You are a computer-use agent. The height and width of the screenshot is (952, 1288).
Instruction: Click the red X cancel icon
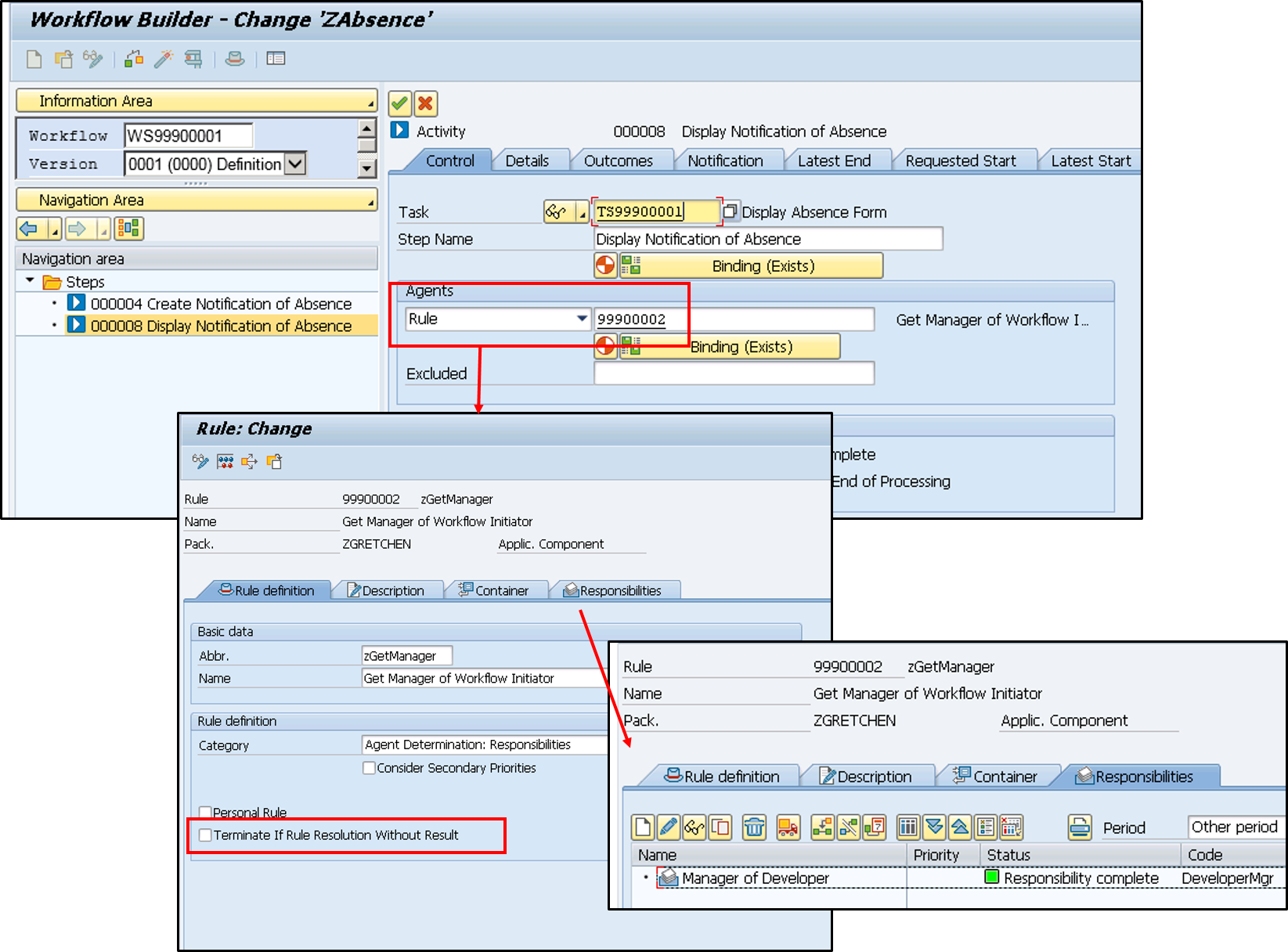[x=425, y=103]
